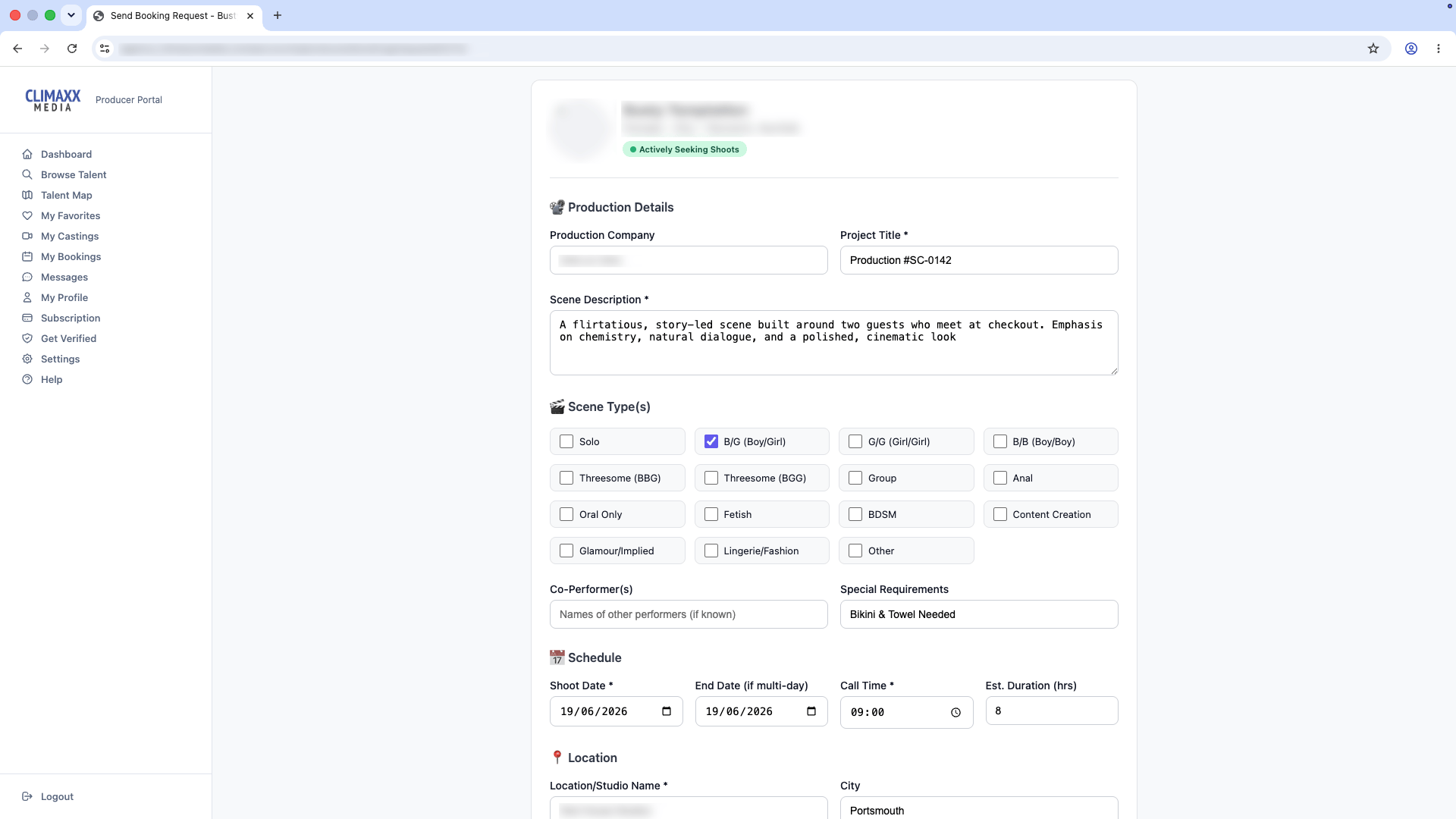1456x819 pixels.
Task: Navigate to Talent Map
Action: (66, 195)
